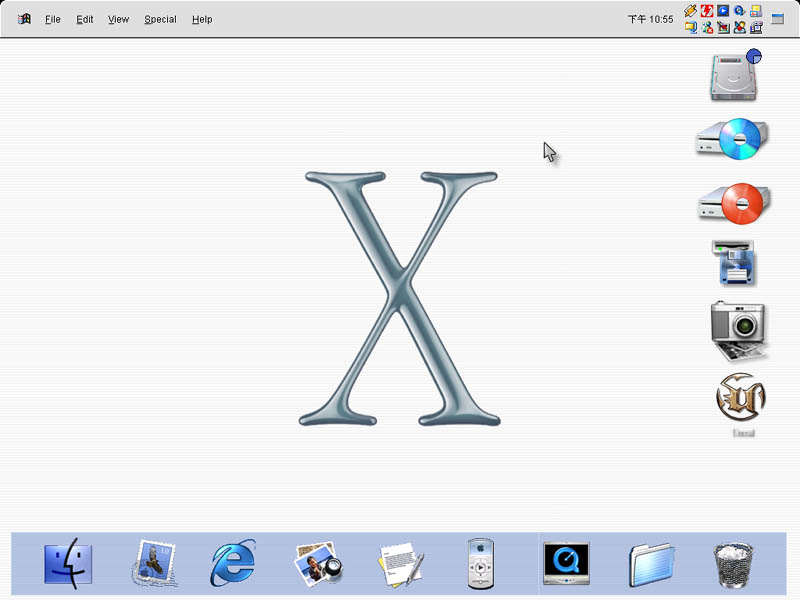
Task: Open the silver media remote dock icon
Action: coord(481,563)
